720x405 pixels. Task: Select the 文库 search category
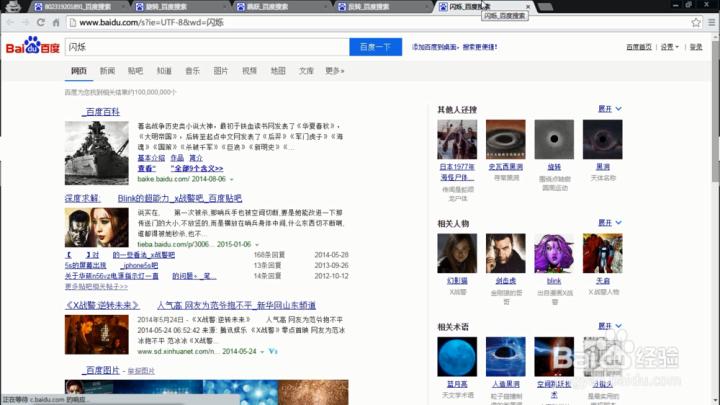tap(306, 71)
